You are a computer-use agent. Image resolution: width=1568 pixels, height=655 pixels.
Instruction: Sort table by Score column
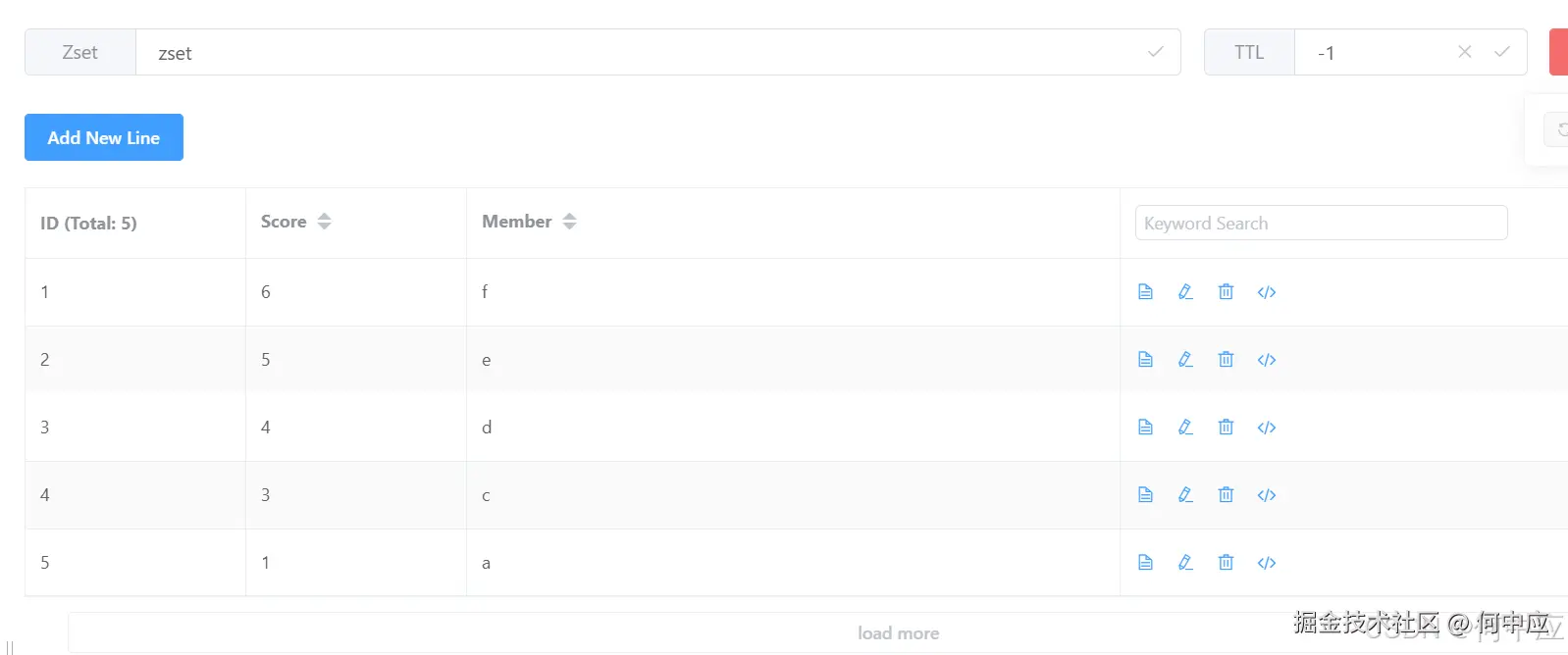pyautogui.click(x=324, y=222)
